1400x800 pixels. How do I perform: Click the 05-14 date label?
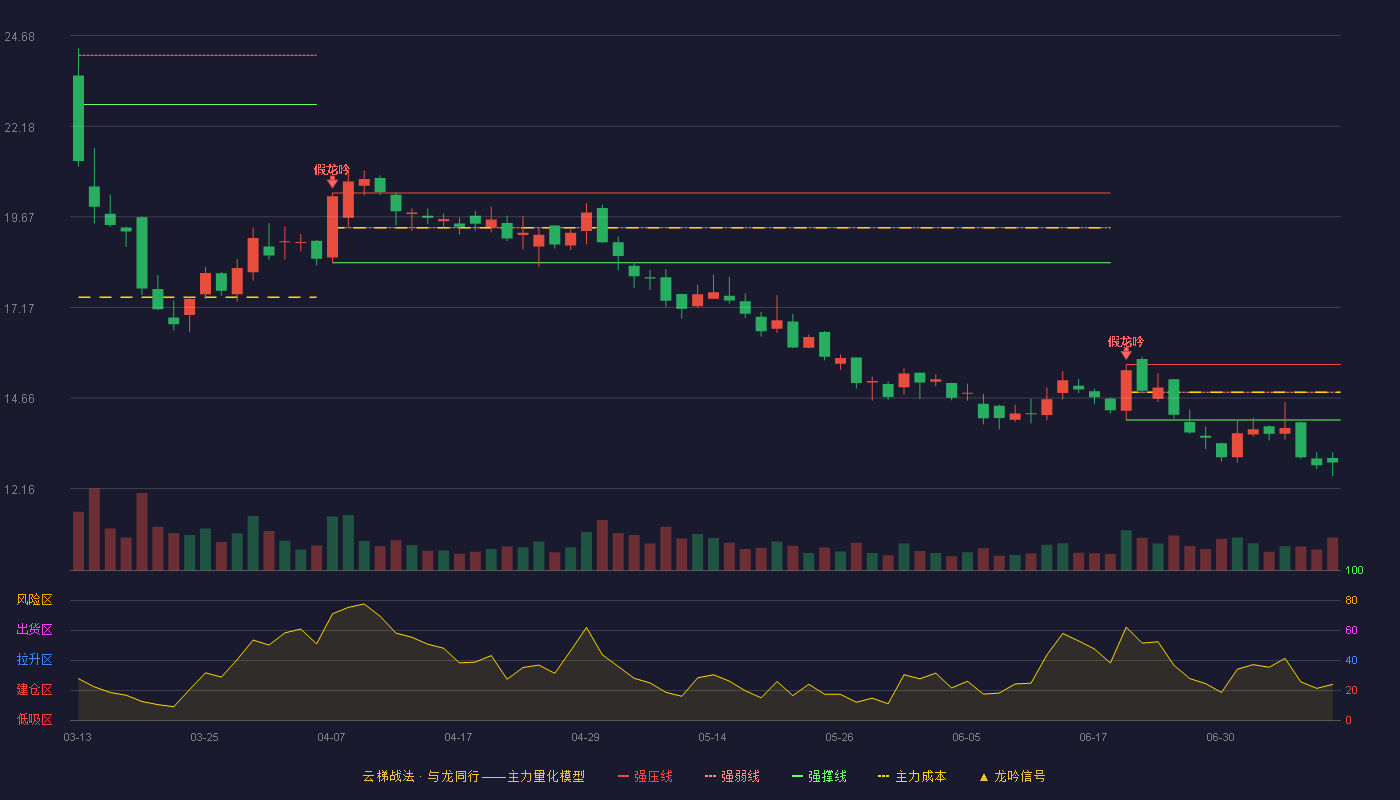(712, 737)
